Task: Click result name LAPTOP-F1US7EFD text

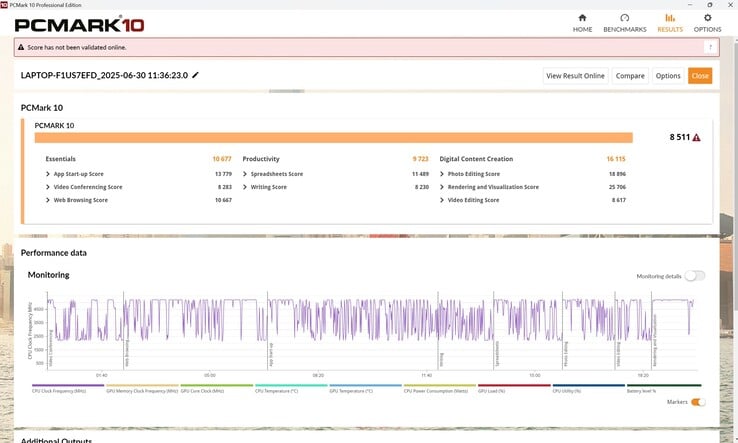Action: pos(104,75)
